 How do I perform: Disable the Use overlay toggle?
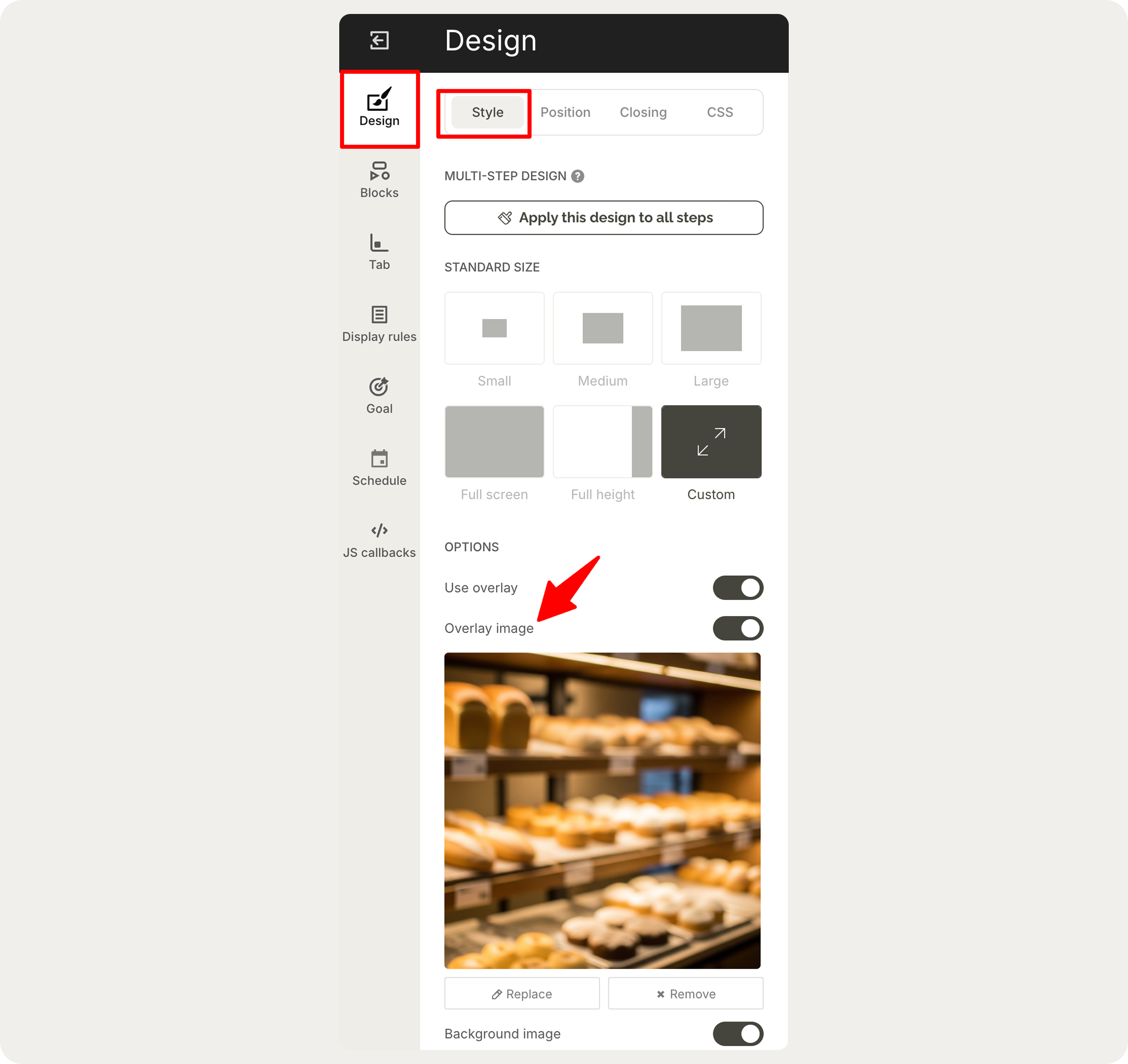click(x=738, y=588)
